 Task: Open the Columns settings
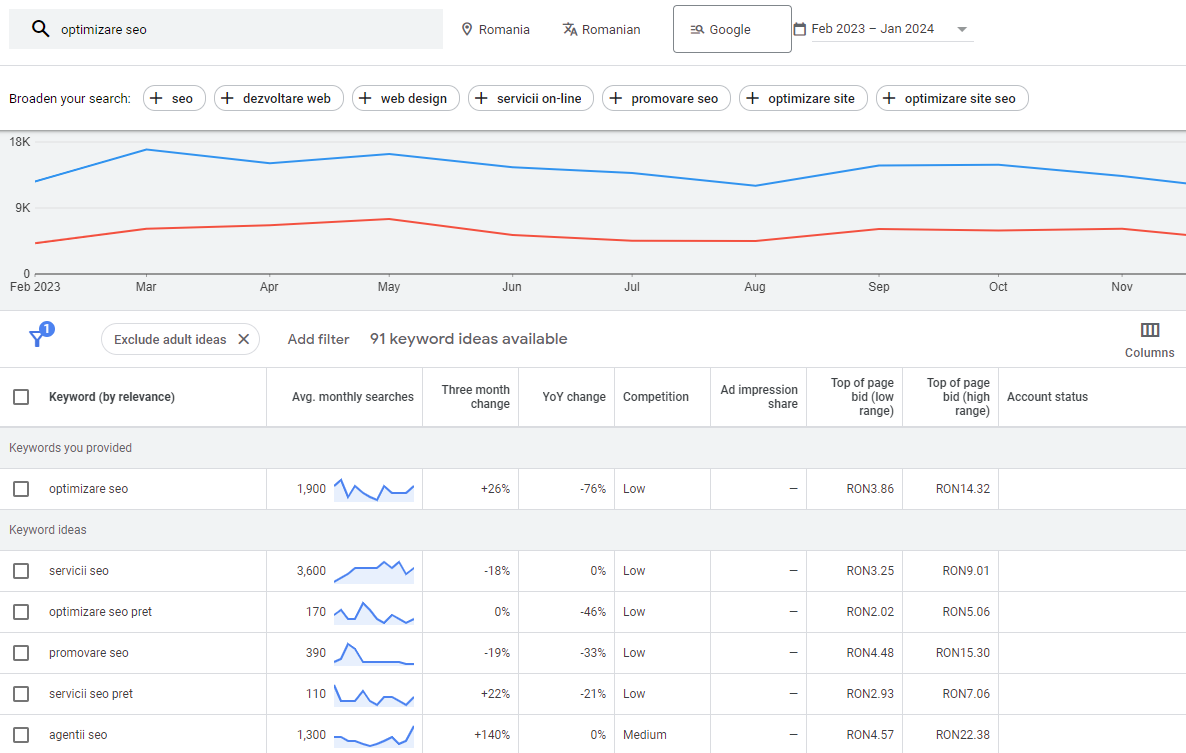coord(1149,340)
